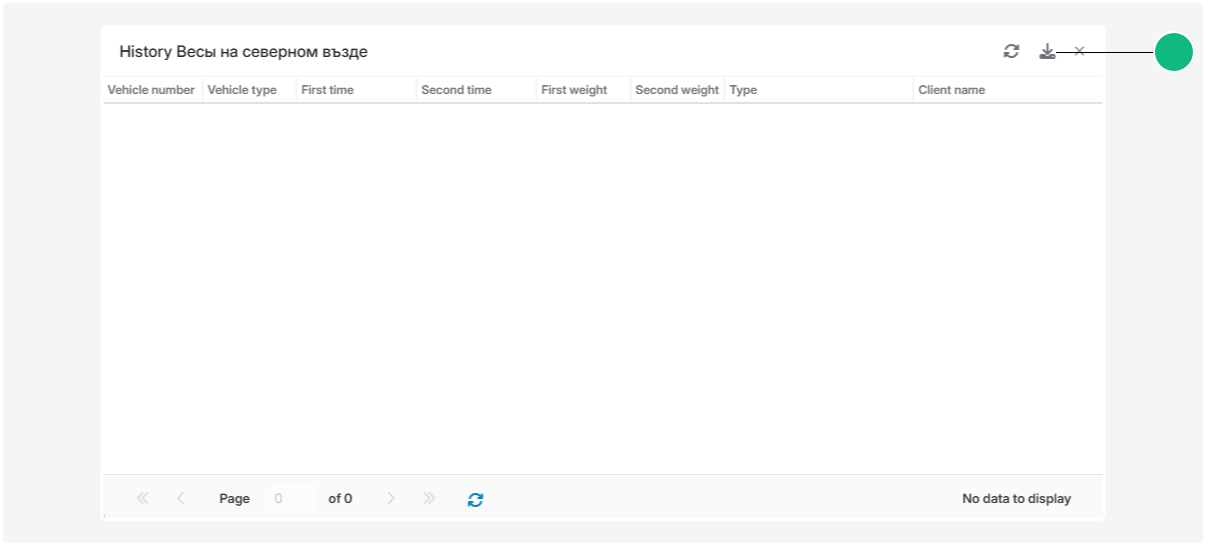The height and width of the screenshot is (546, 1216).
Task: Sort by Client name column
Action: click(x=951, y=90)
